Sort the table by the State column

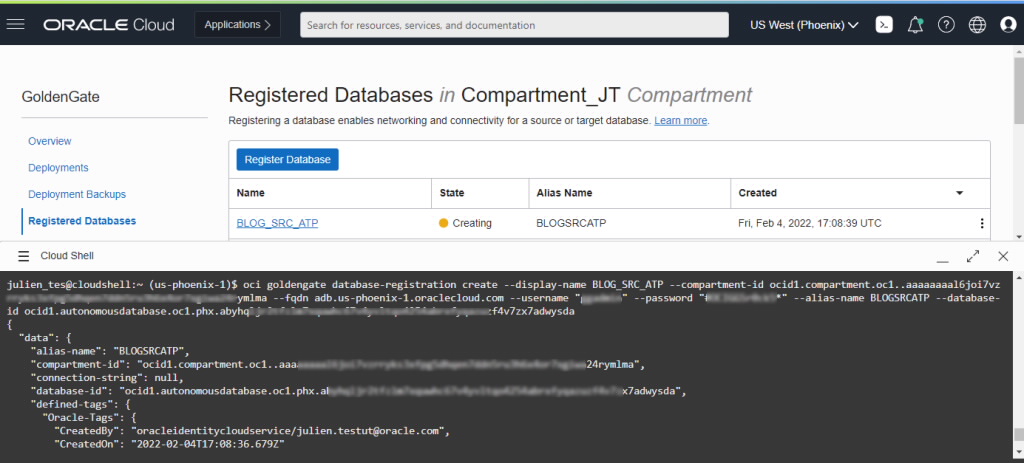pos(452,193)
